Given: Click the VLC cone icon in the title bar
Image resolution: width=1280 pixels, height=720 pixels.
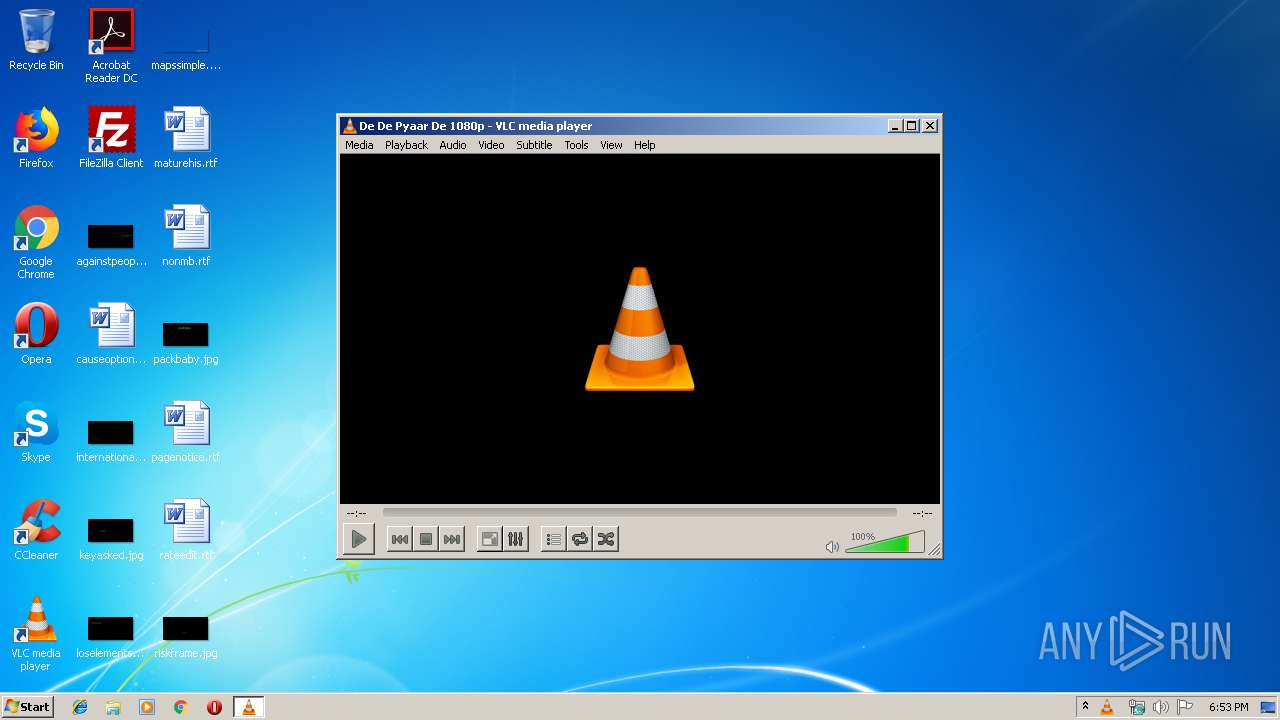Looking at the screenshot, I should coord(349,126).
